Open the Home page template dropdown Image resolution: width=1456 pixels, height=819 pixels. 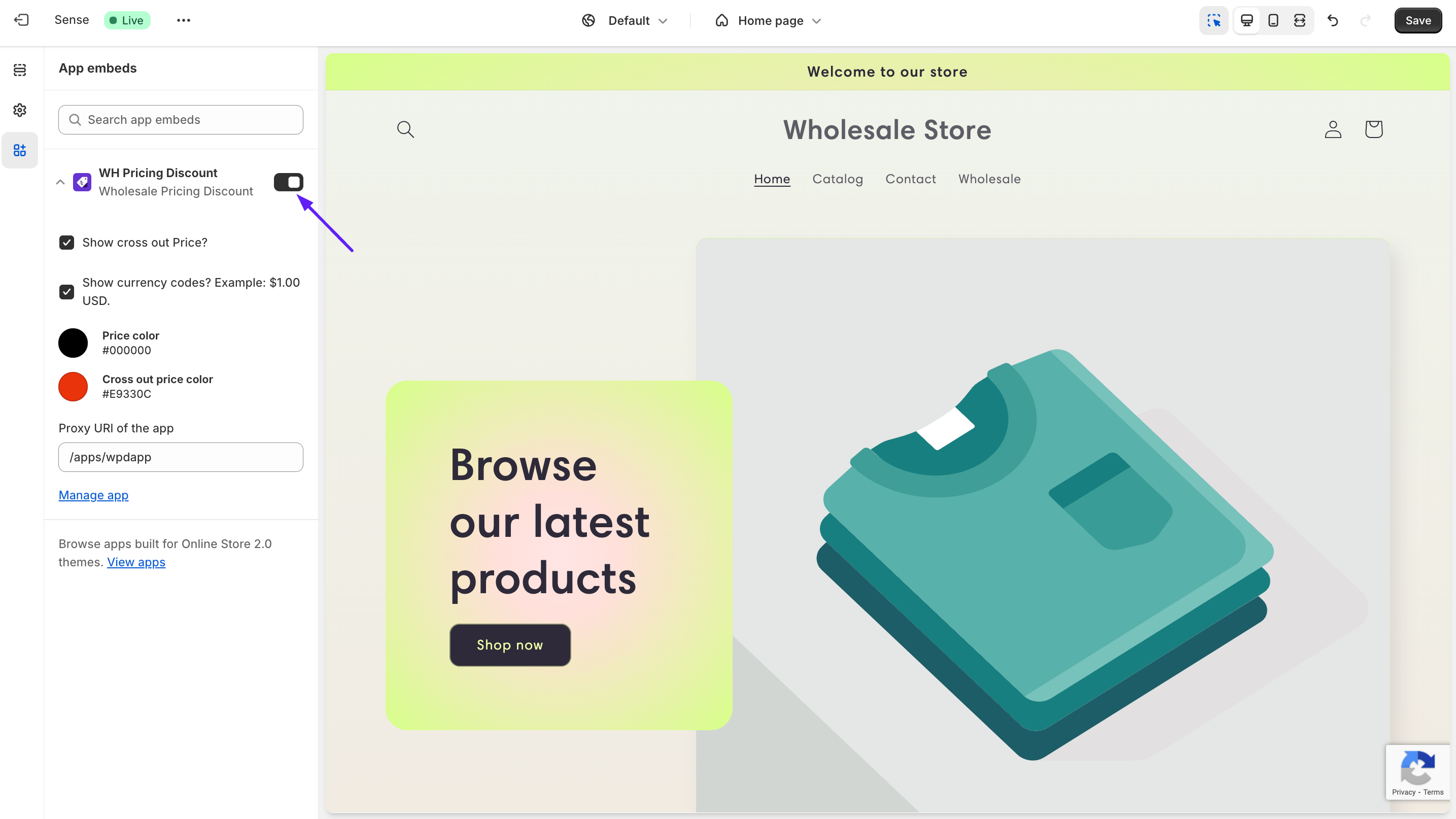tap(768, 21)
